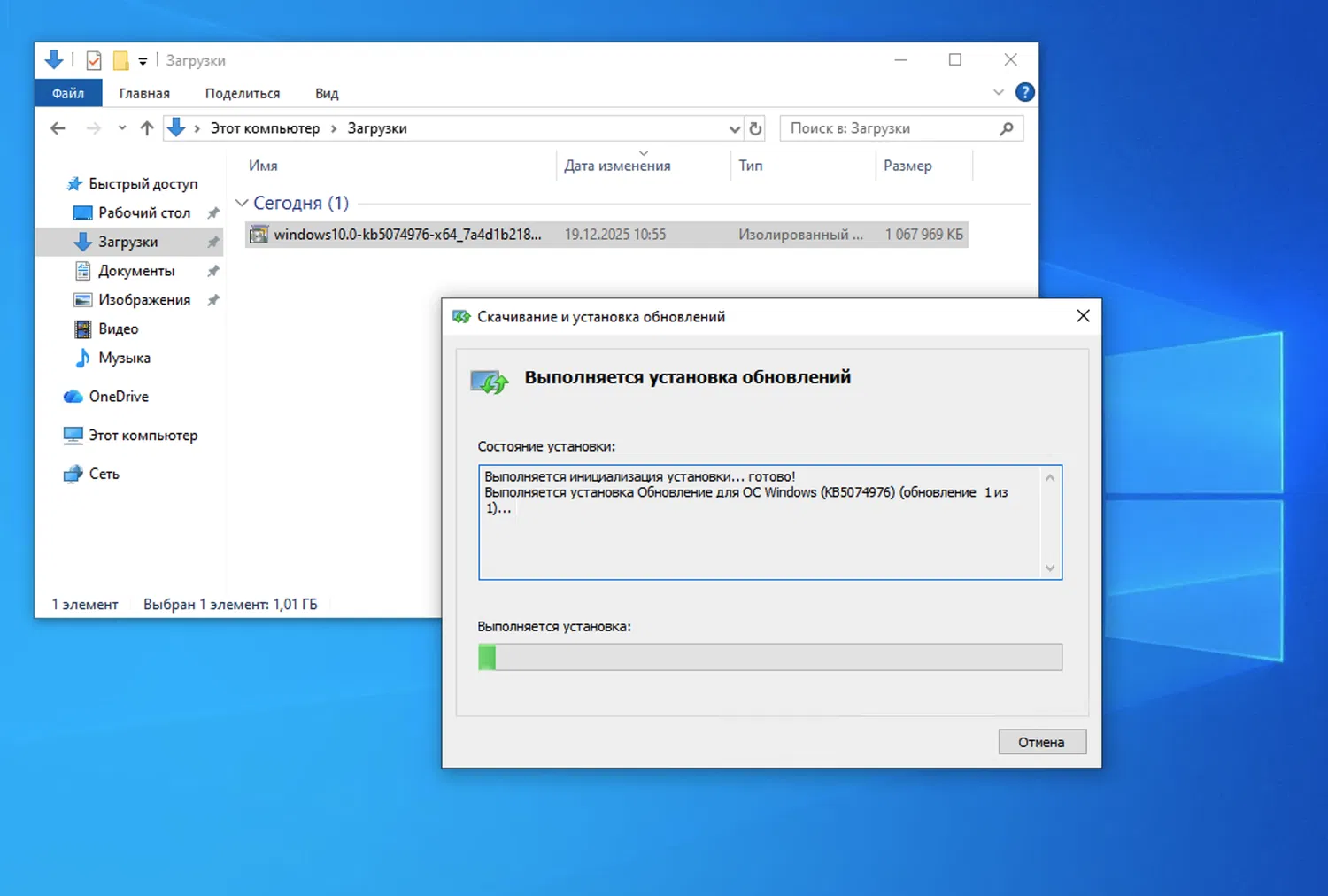This screenshot has width=1328, height=896.
Task: Open the Изображения sidebar folder
Action: [144, 300]
